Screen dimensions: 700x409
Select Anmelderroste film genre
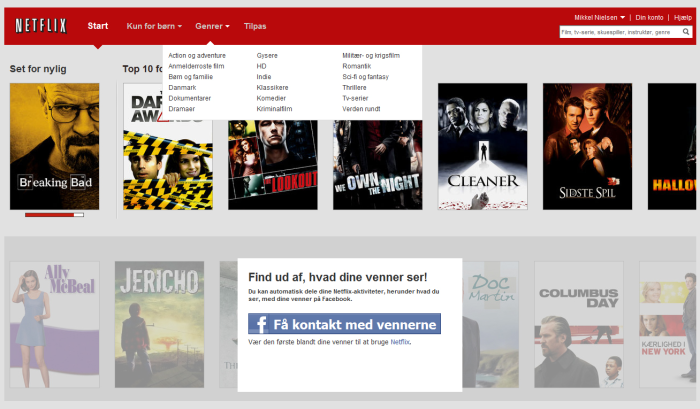pyautogui.click(x=196, y=66)
